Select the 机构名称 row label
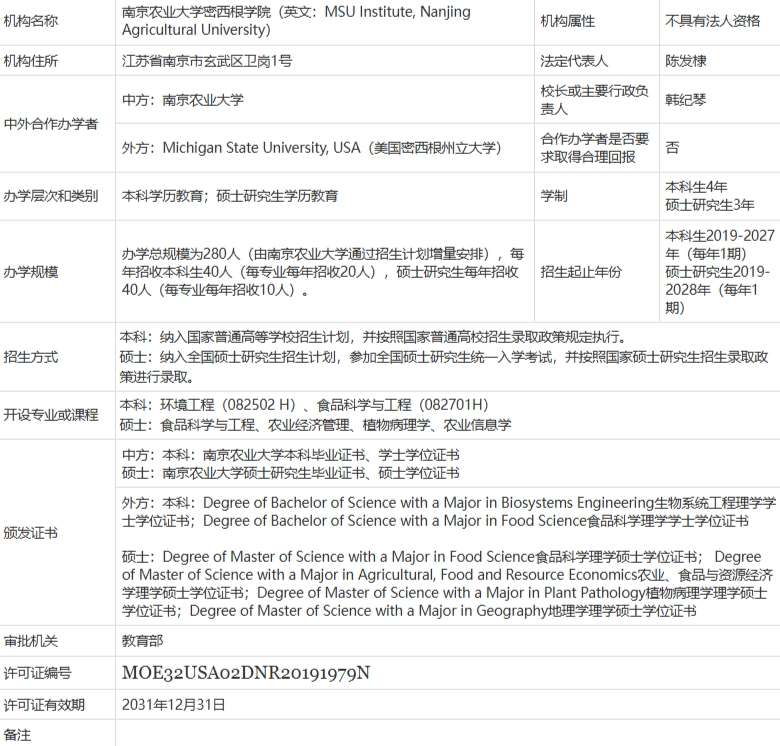780x746 pixels. 31,21
